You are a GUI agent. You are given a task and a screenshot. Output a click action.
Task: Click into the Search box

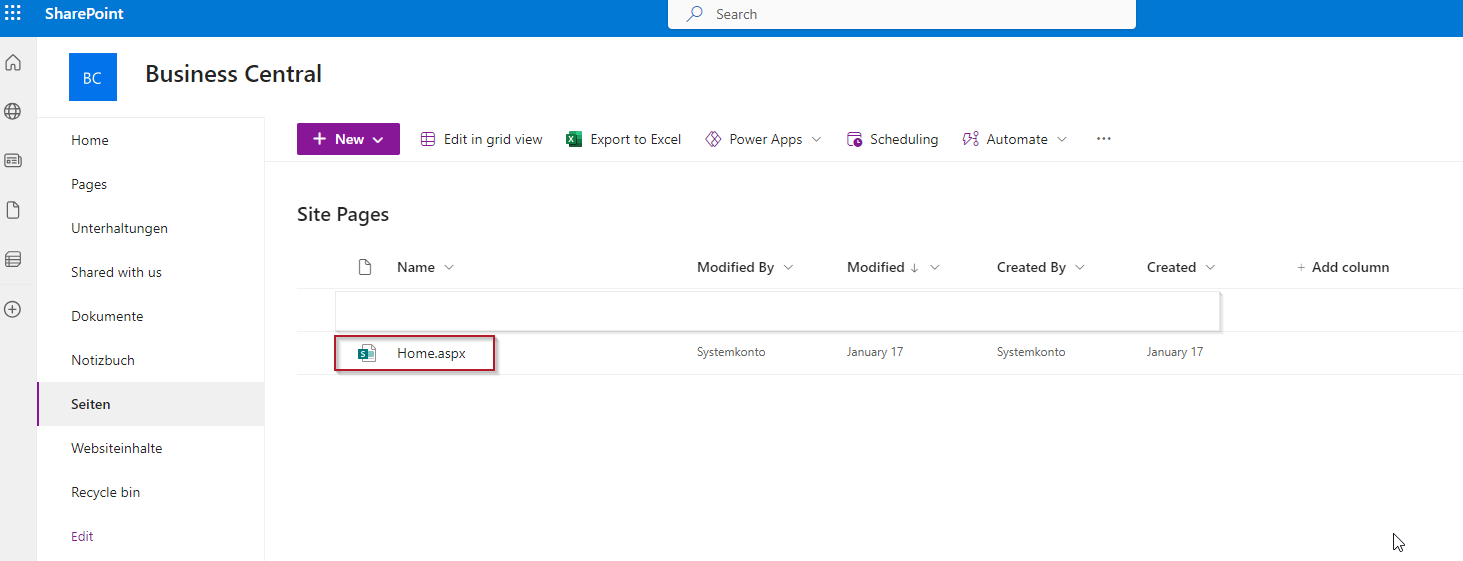pos(902,14)
